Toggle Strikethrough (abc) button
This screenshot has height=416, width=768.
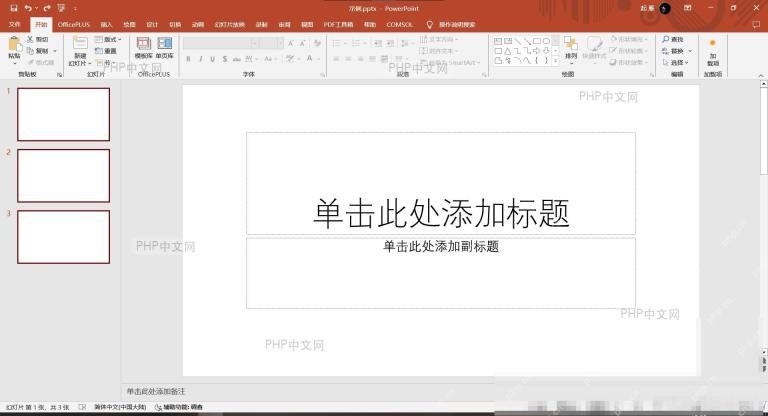(237, 59)
